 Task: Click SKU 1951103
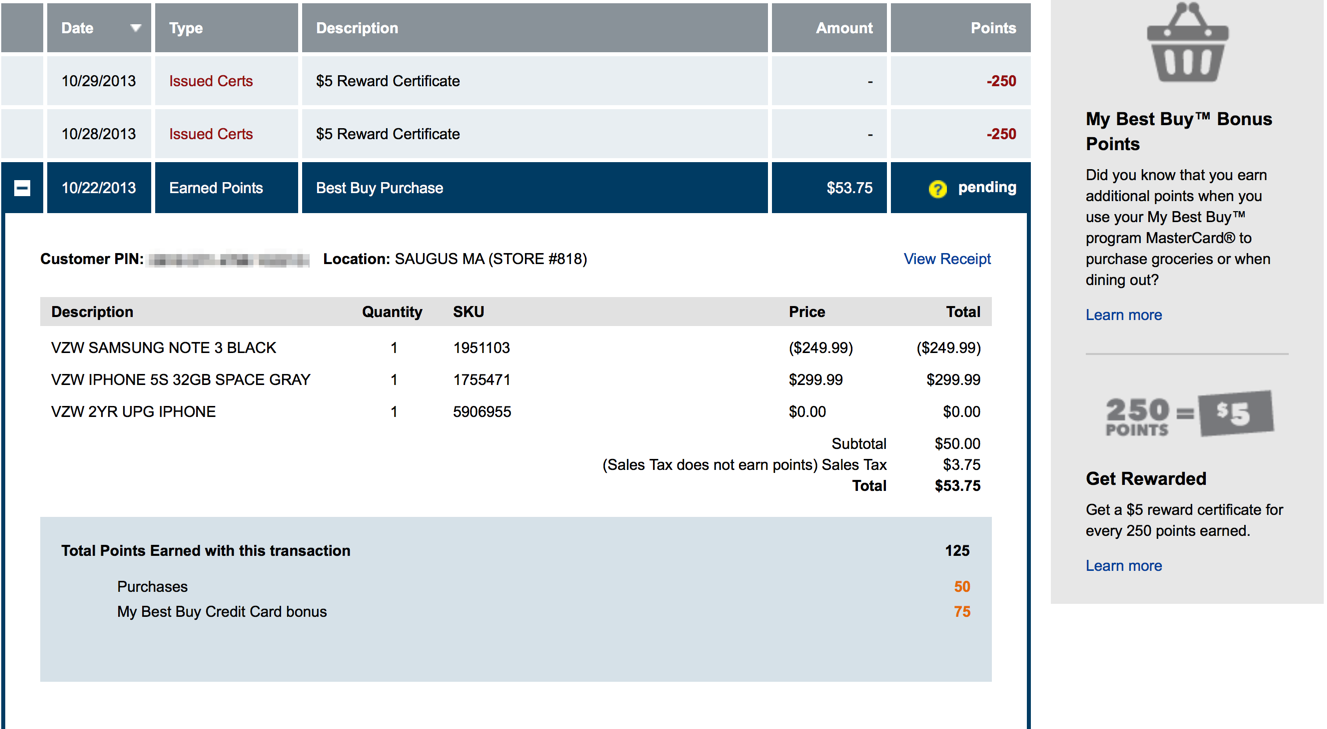coord(481,348)
